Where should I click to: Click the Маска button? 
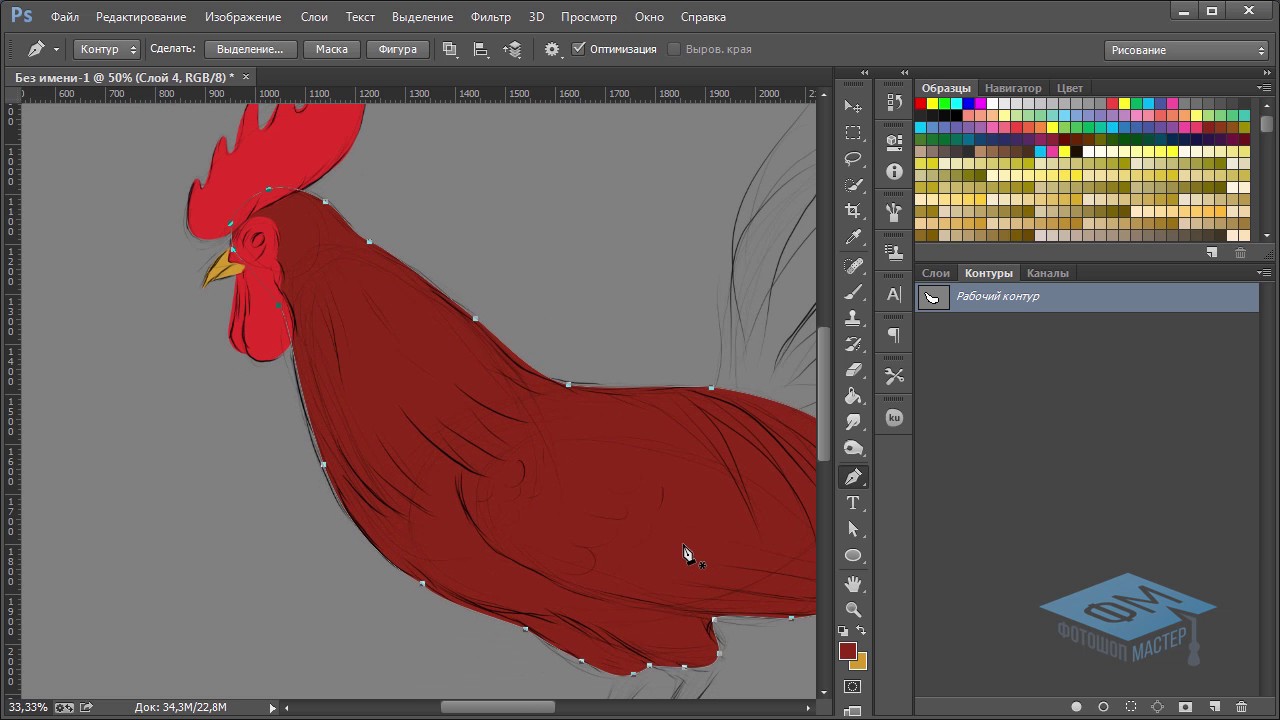[331, 49]
